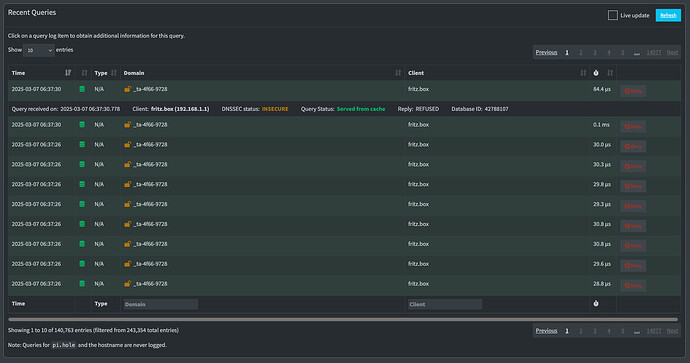Go to page 2 in top pagination

[x=581, y=52]
